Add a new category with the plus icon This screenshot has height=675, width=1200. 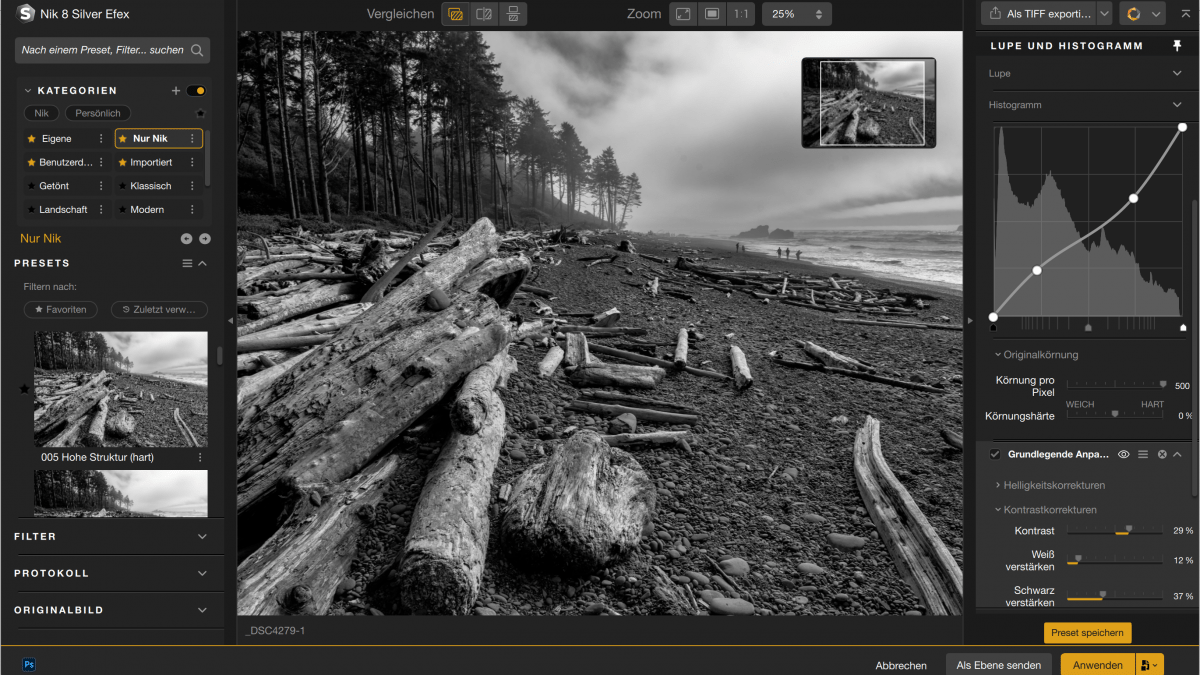[x=176, y=90]
